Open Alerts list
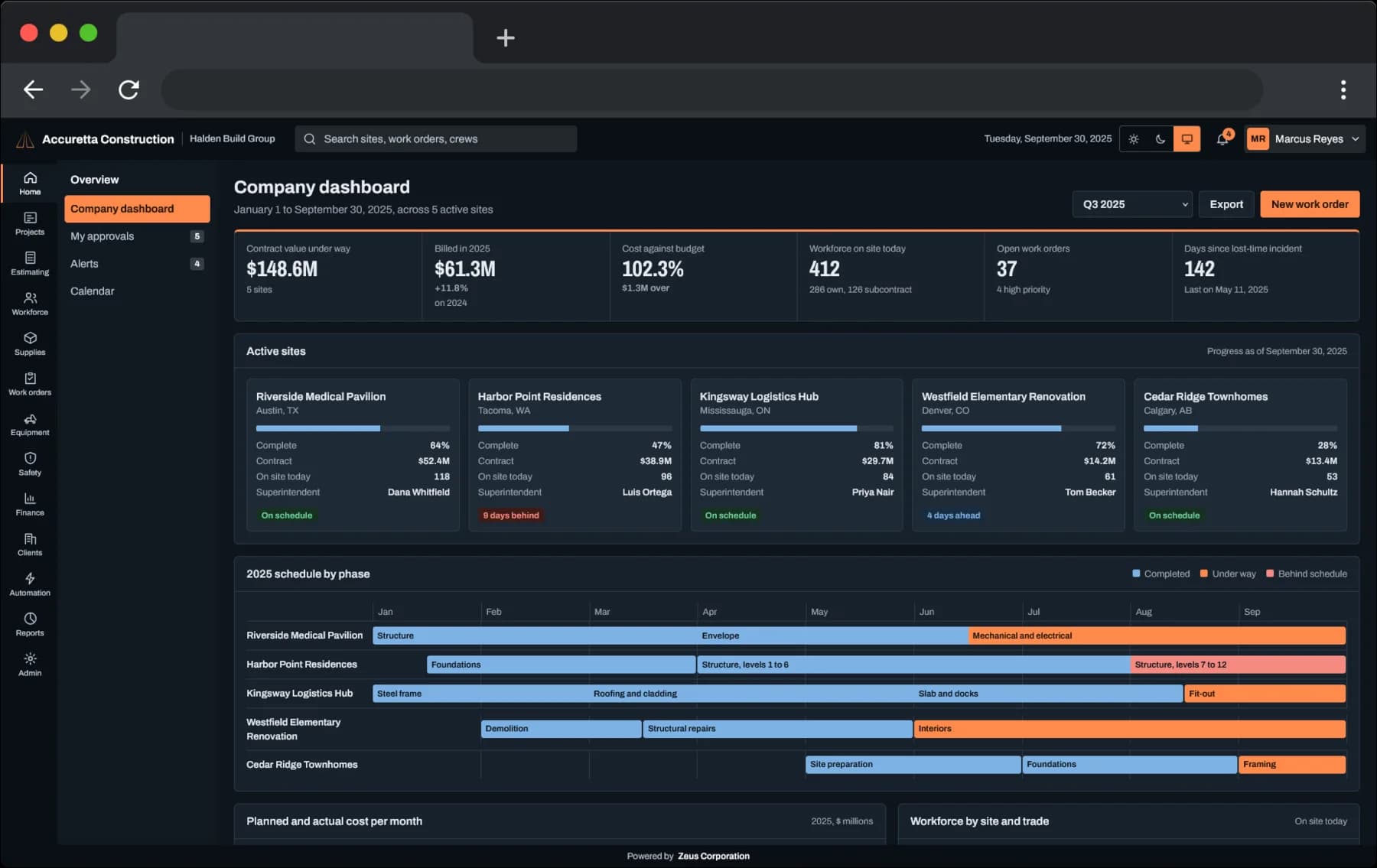The height and width of the screenshot is (868, 1377). click(137, 264)
